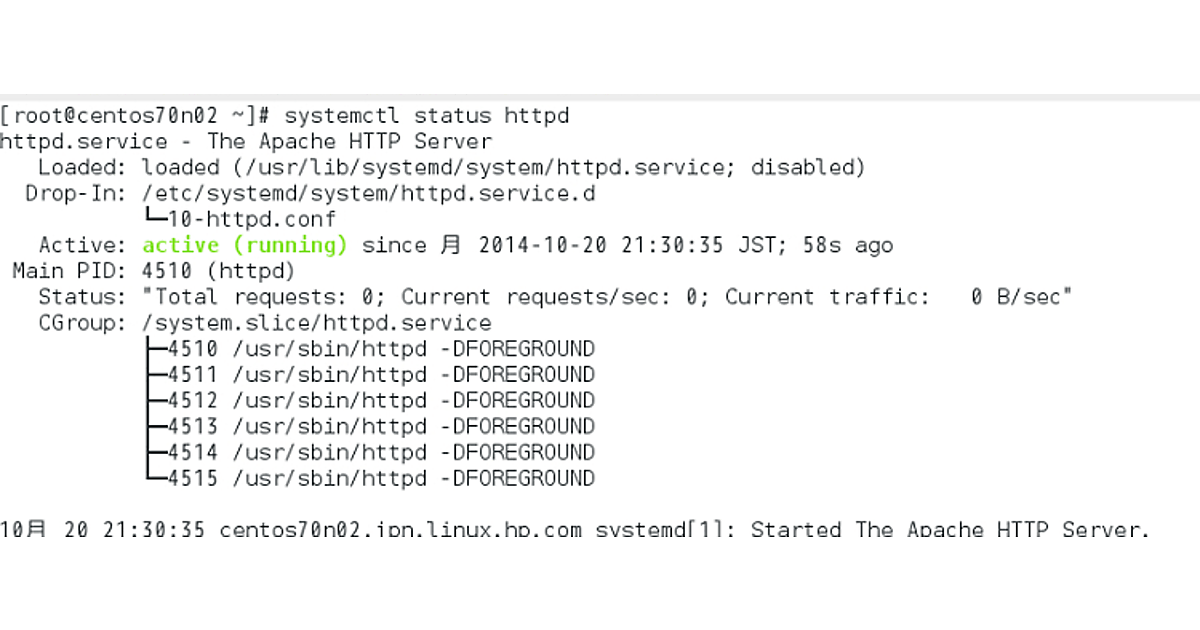Click the systemctl status httpd command text
This screenshot has height=630, width=1200.
click(x=427, y=116)
